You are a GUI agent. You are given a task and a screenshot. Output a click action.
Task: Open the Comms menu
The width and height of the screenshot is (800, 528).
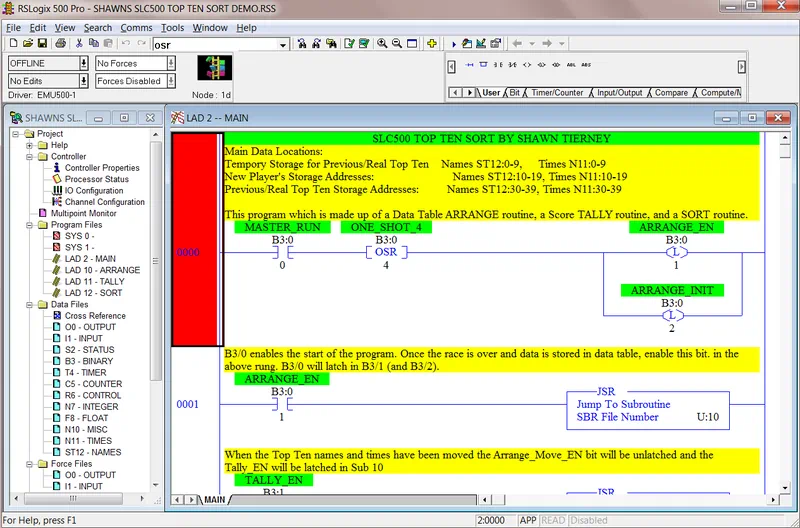tap(136, 28)
